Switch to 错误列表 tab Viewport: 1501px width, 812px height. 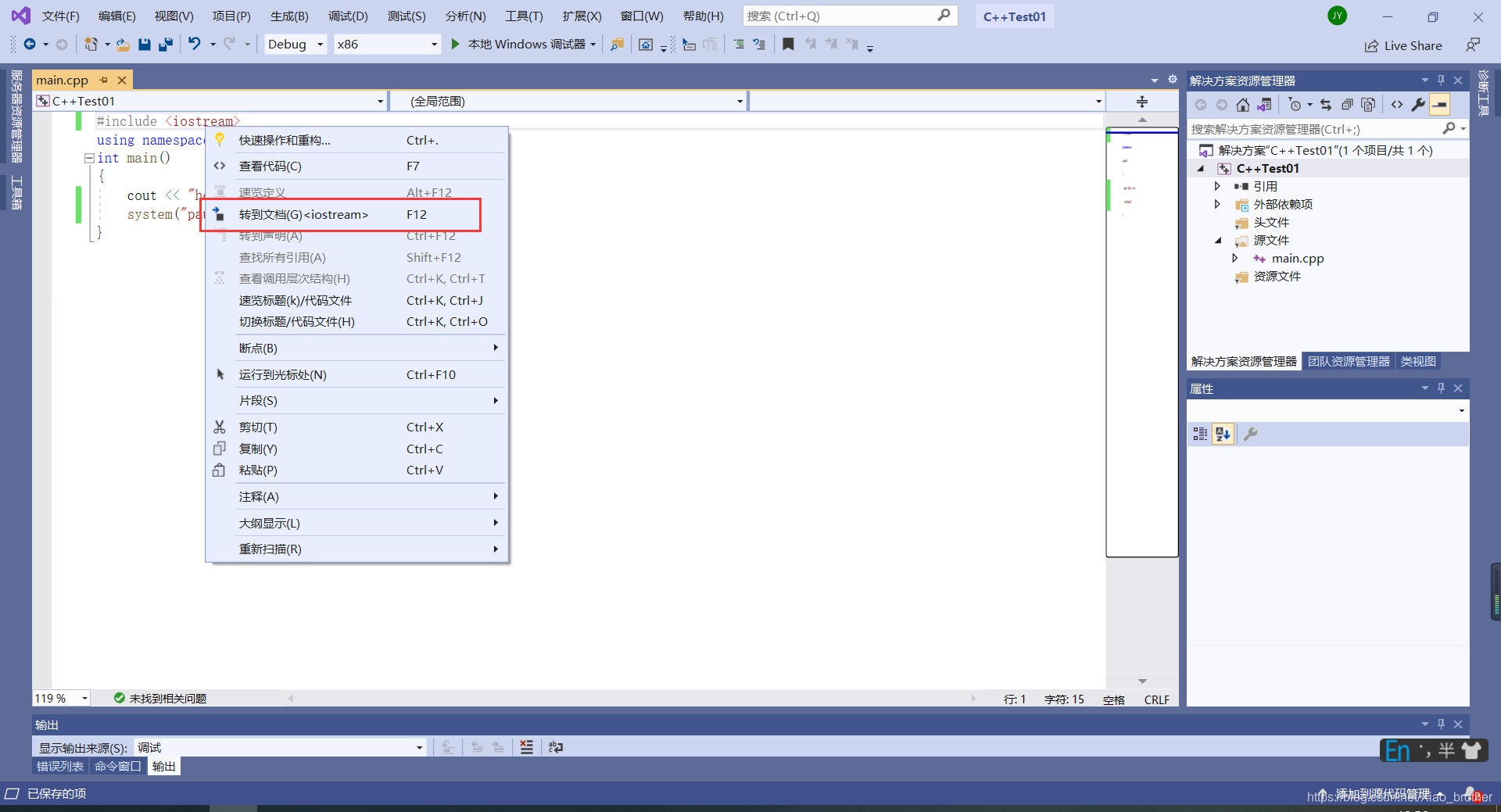[60, 766]
